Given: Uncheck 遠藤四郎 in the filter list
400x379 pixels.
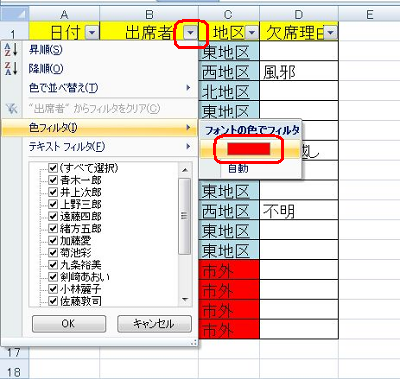Looking at the screenshot, I should pos(53,216).
